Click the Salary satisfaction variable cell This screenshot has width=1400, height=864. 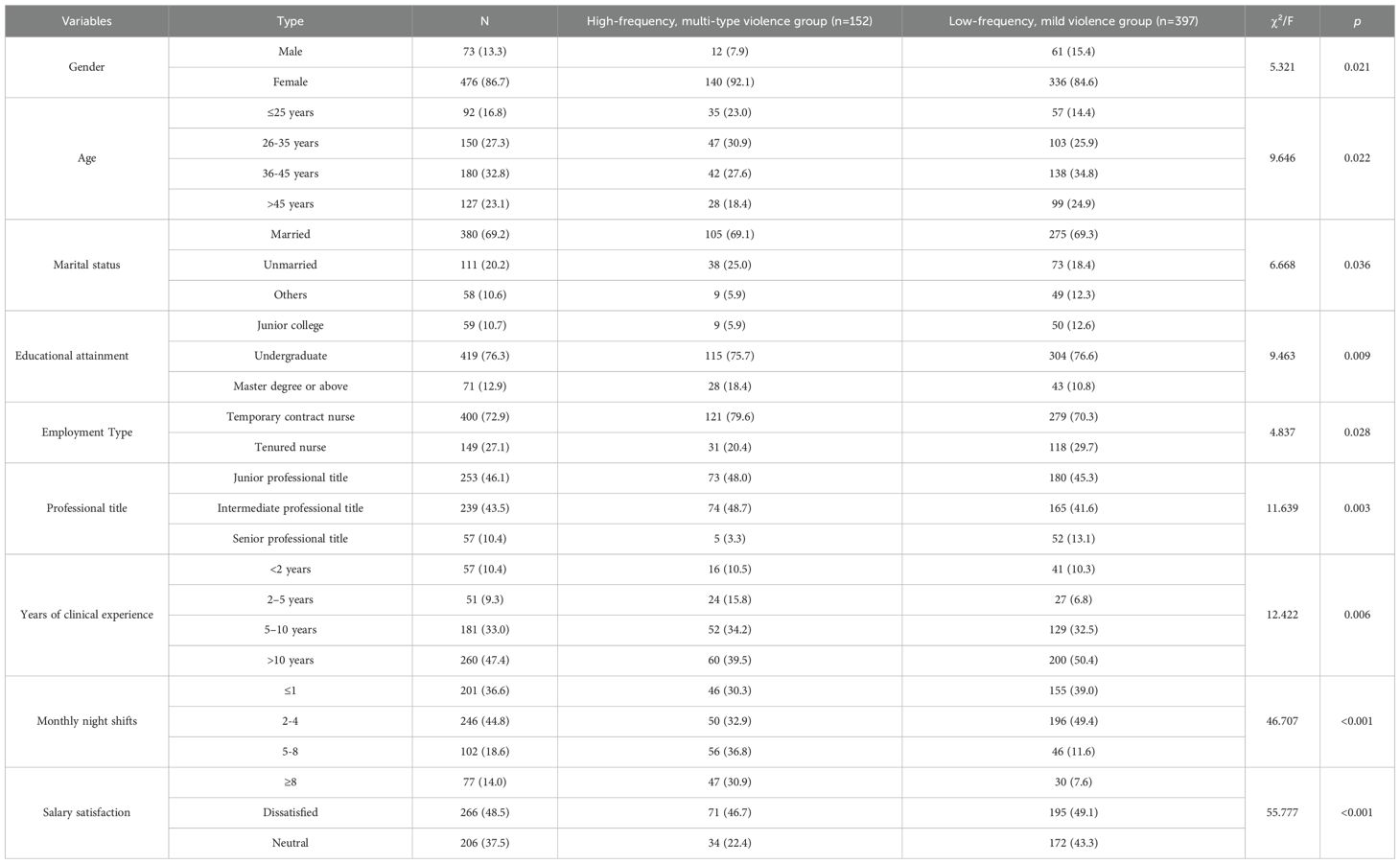(86, 812)
